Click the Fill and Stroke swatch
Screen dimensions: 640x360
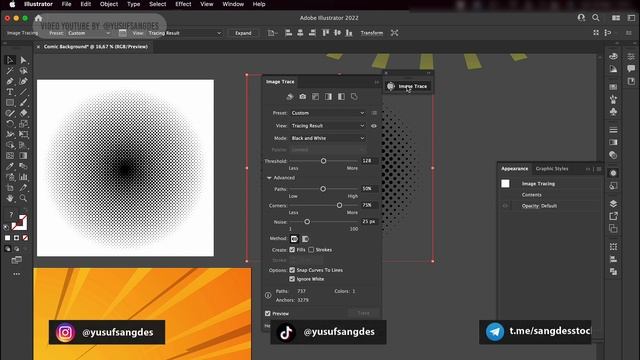19,222
